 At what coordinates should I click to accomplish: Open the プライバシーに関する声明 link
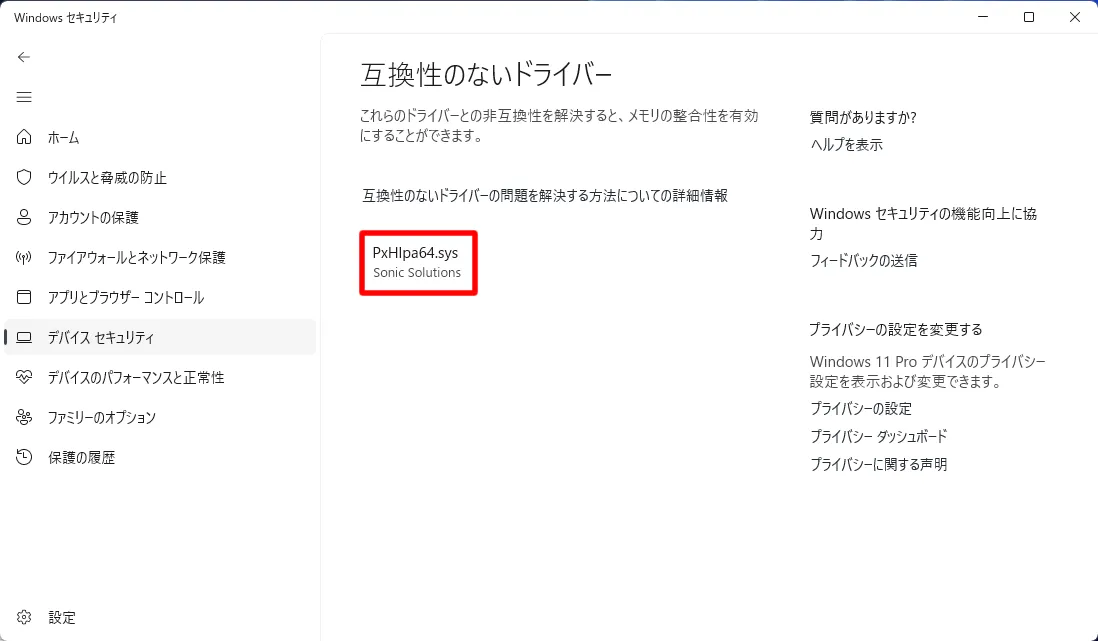[878, 465]
